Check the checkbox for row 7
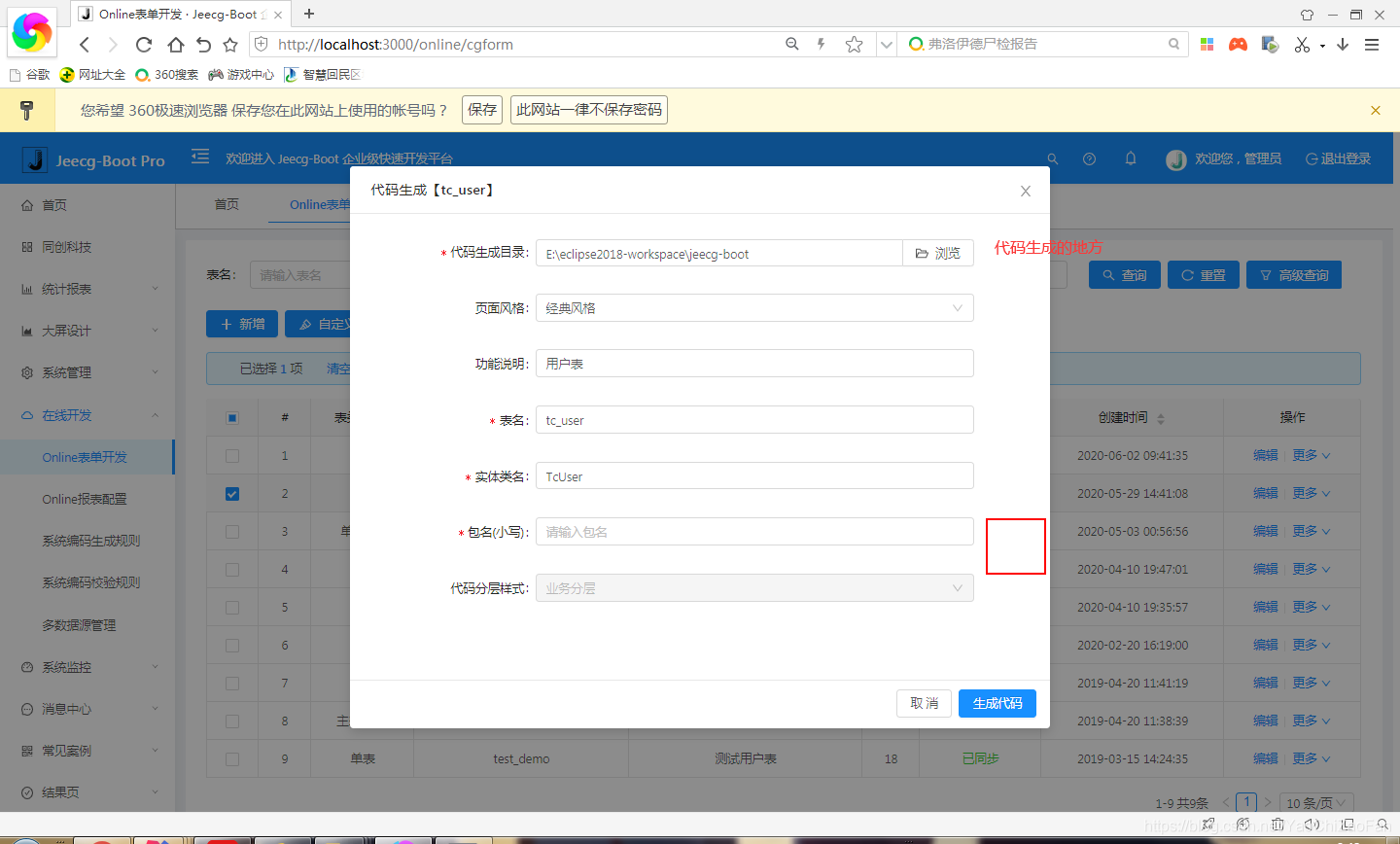This screenshot has height=844, width=1400. (x=232, y=684)
